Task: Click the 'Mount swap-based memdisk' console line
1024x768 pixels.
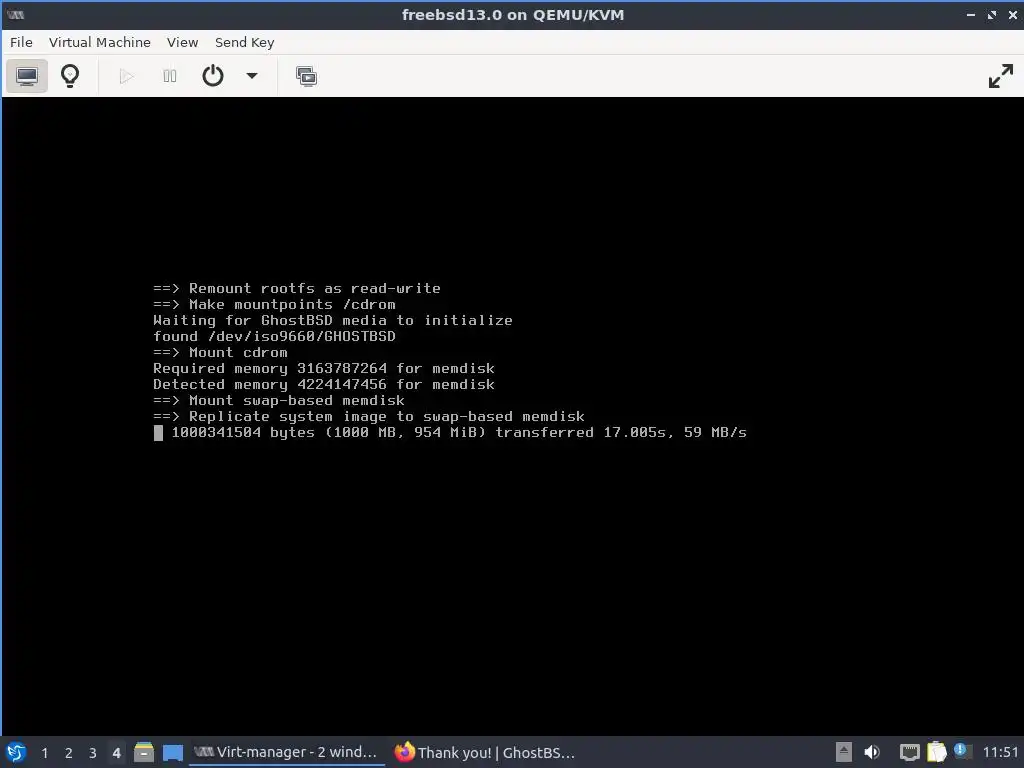Action: (279, 400)
